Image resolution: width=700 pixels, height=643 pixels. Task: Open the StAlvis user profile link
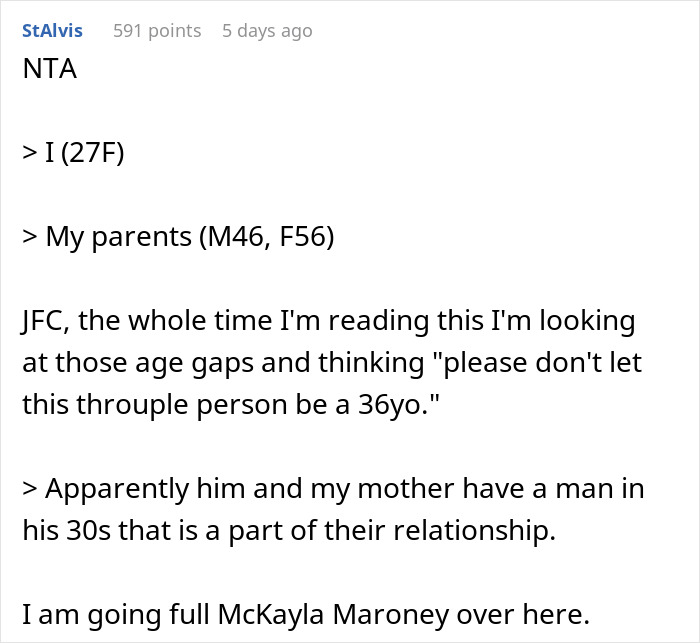coord(52,31)
